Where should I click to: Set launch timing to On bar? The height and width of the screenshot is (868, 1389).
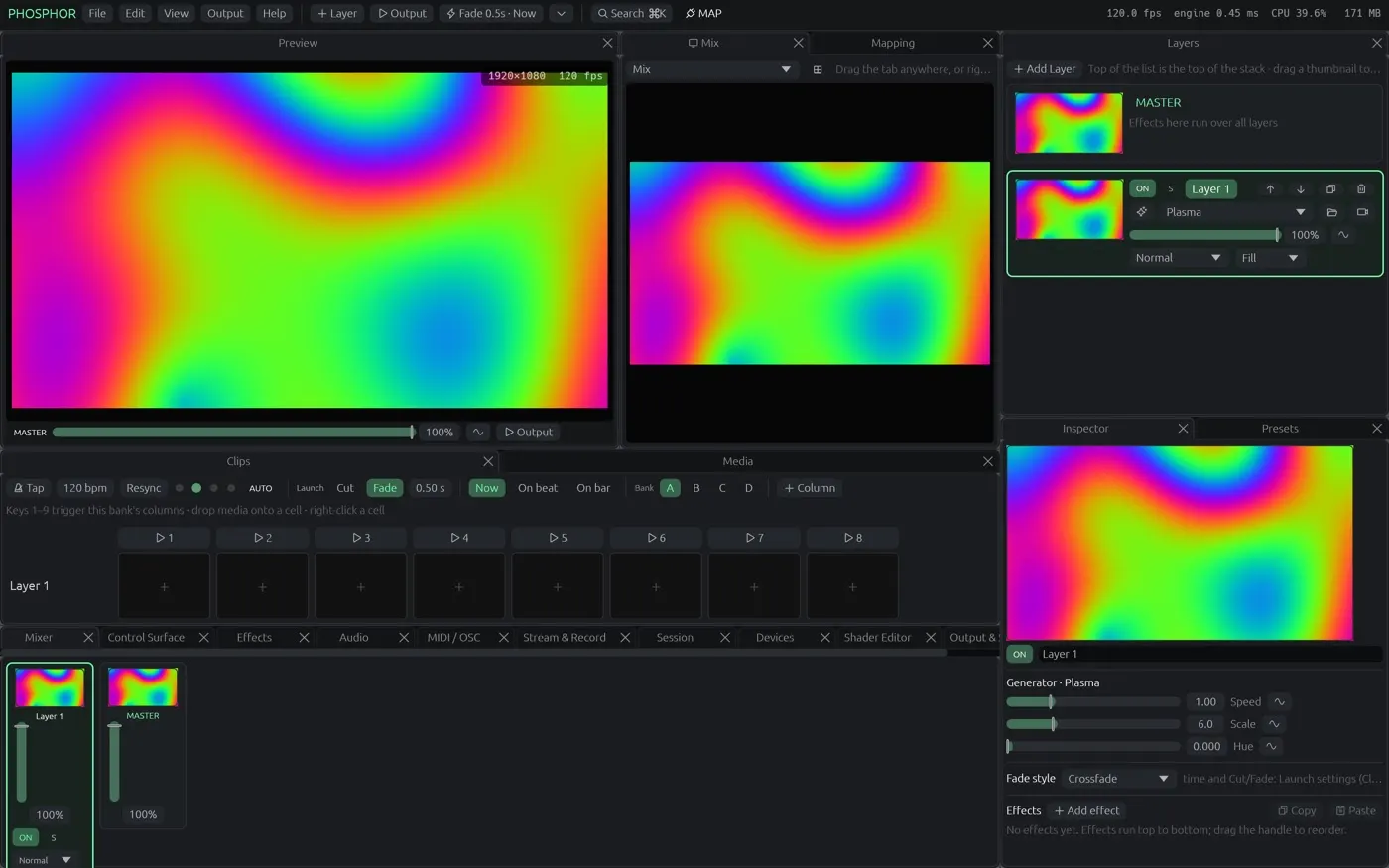[x=593, y=488]
